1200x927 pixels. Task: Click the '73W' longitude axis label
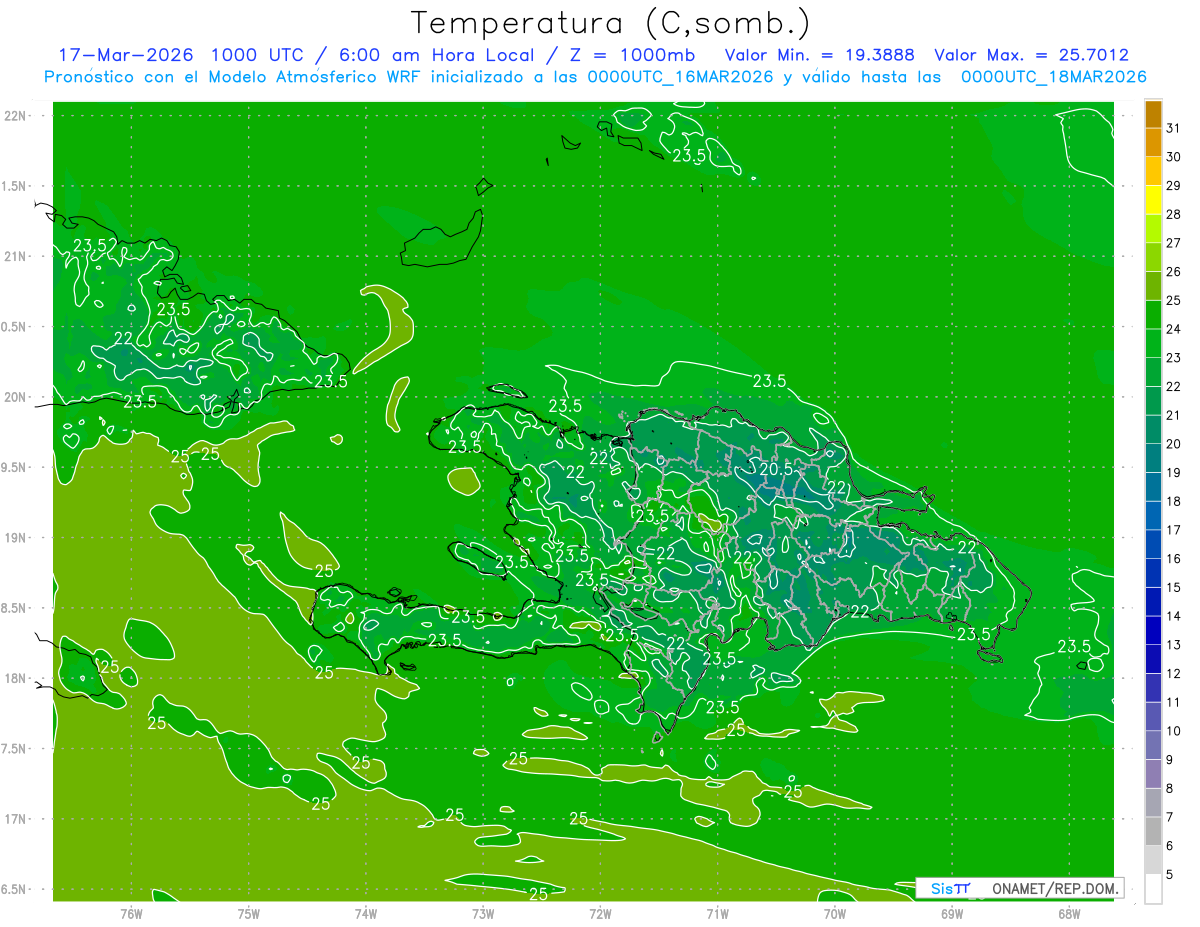pos(483,912)
